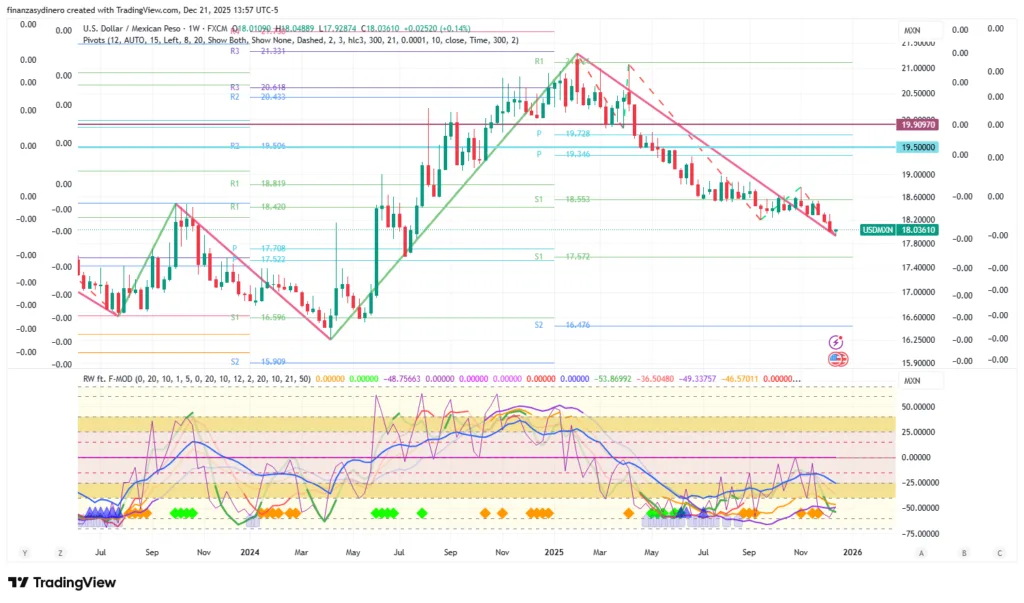Open MXN selector in the indicator pane

(x=911, y=381)
